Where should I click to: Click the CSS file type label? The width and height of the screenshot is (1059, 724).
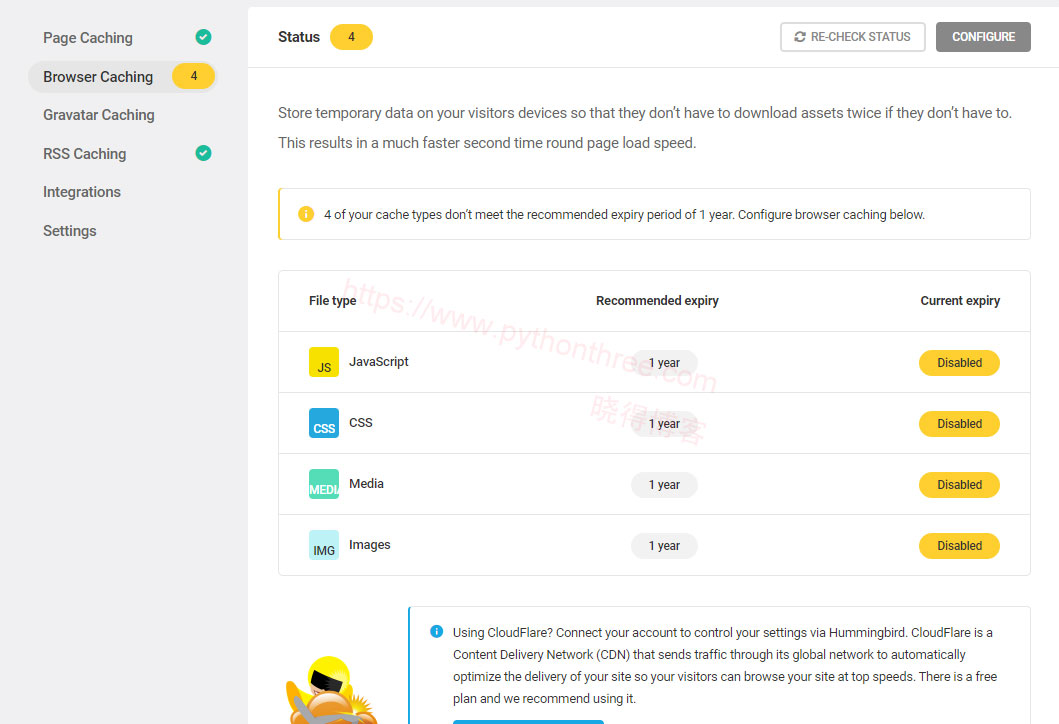(361, 423)
